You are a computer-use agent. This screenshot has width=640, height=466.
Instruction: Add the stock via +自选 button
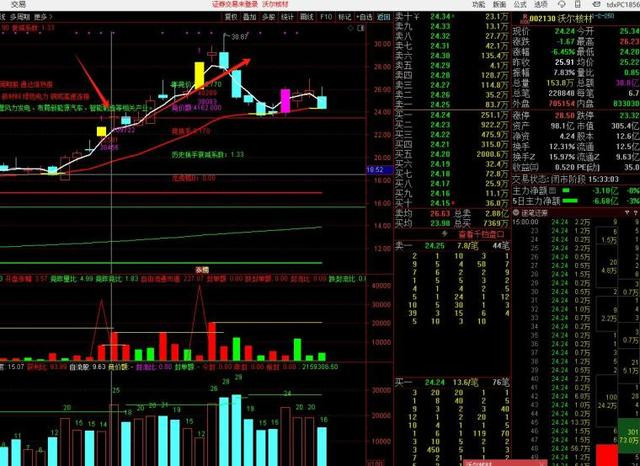tap(364, 17)
